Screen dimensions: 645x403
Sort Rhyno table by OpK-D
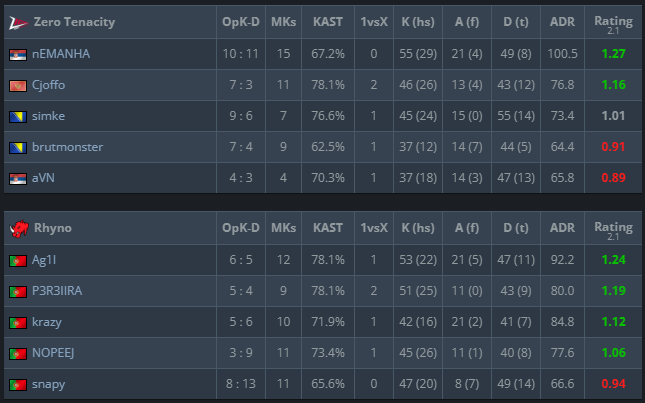(x=239, y=228)
